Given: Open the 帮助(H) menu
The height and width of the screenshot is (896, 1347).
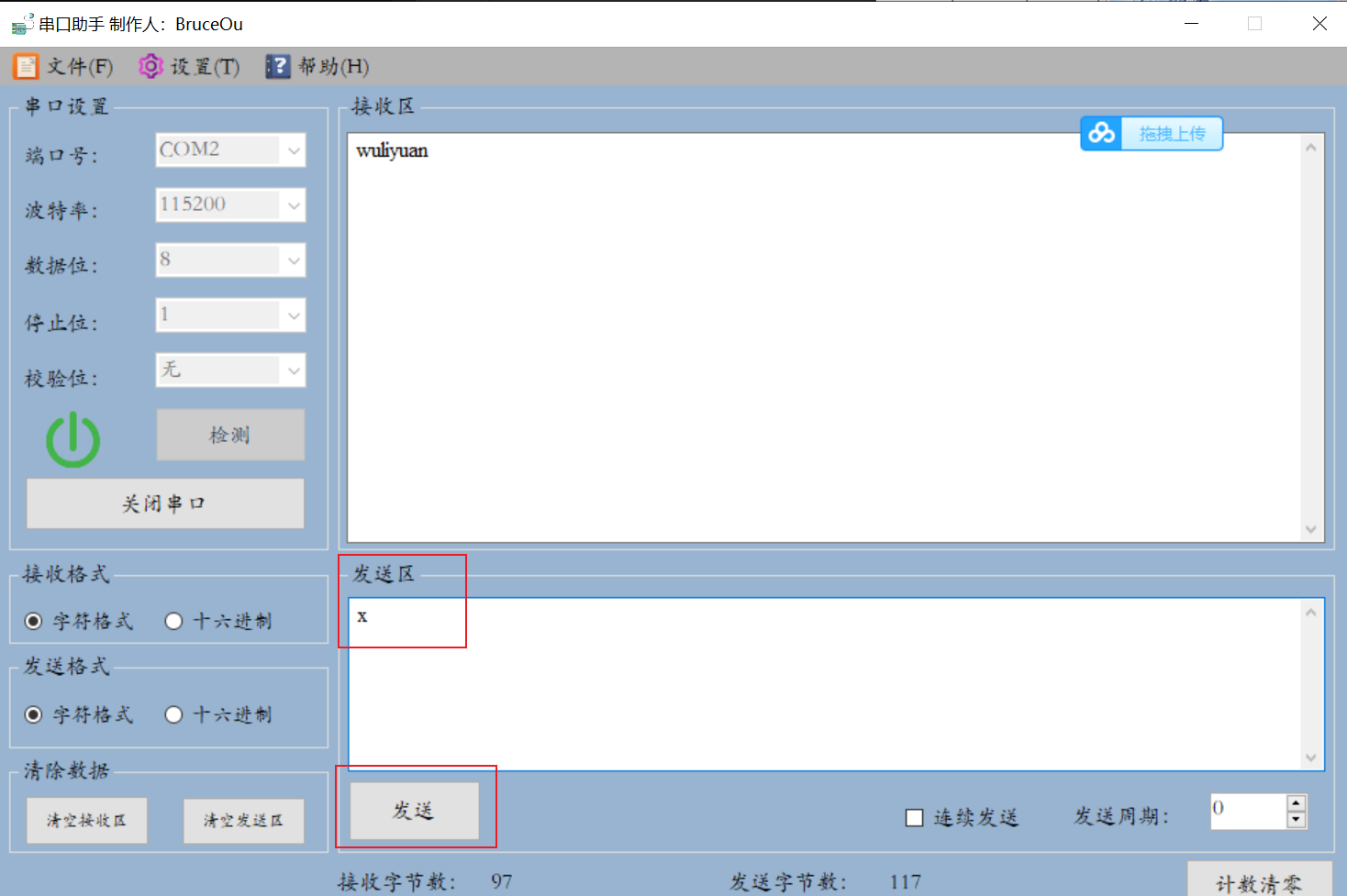Looking at the screenshot, I should click(317, 66).
